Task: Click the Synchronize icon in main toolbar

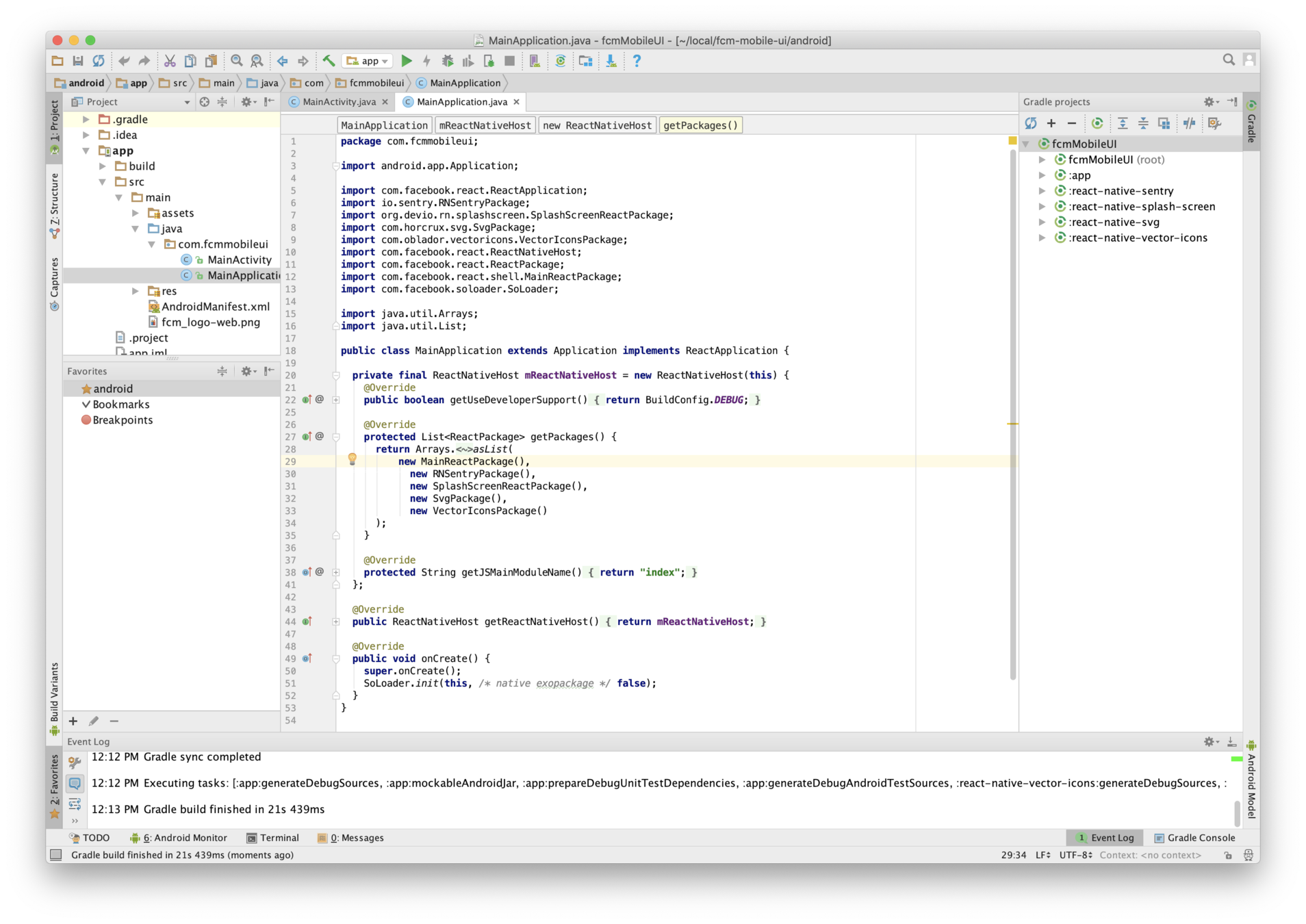Action: point(99,61)
